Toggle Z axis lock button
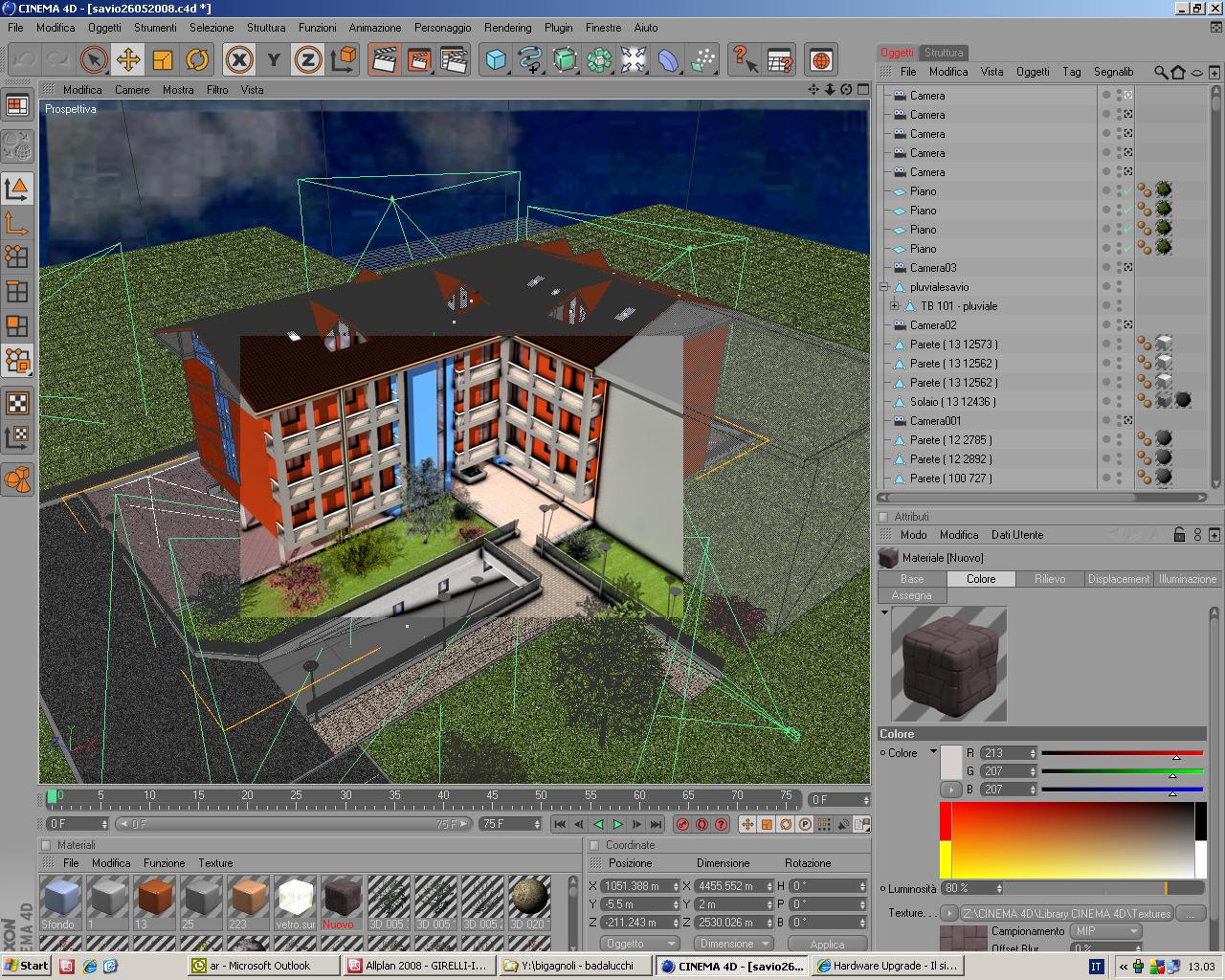The image size is (1225, 980). coord(307,60)
